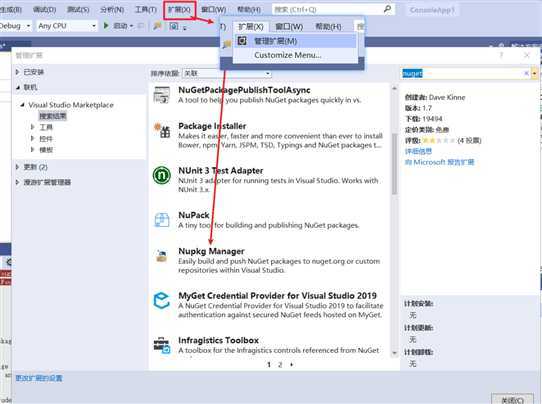Select the NUnit 3 Test Adapter title

pyautogui.click(x=221, y=171)
